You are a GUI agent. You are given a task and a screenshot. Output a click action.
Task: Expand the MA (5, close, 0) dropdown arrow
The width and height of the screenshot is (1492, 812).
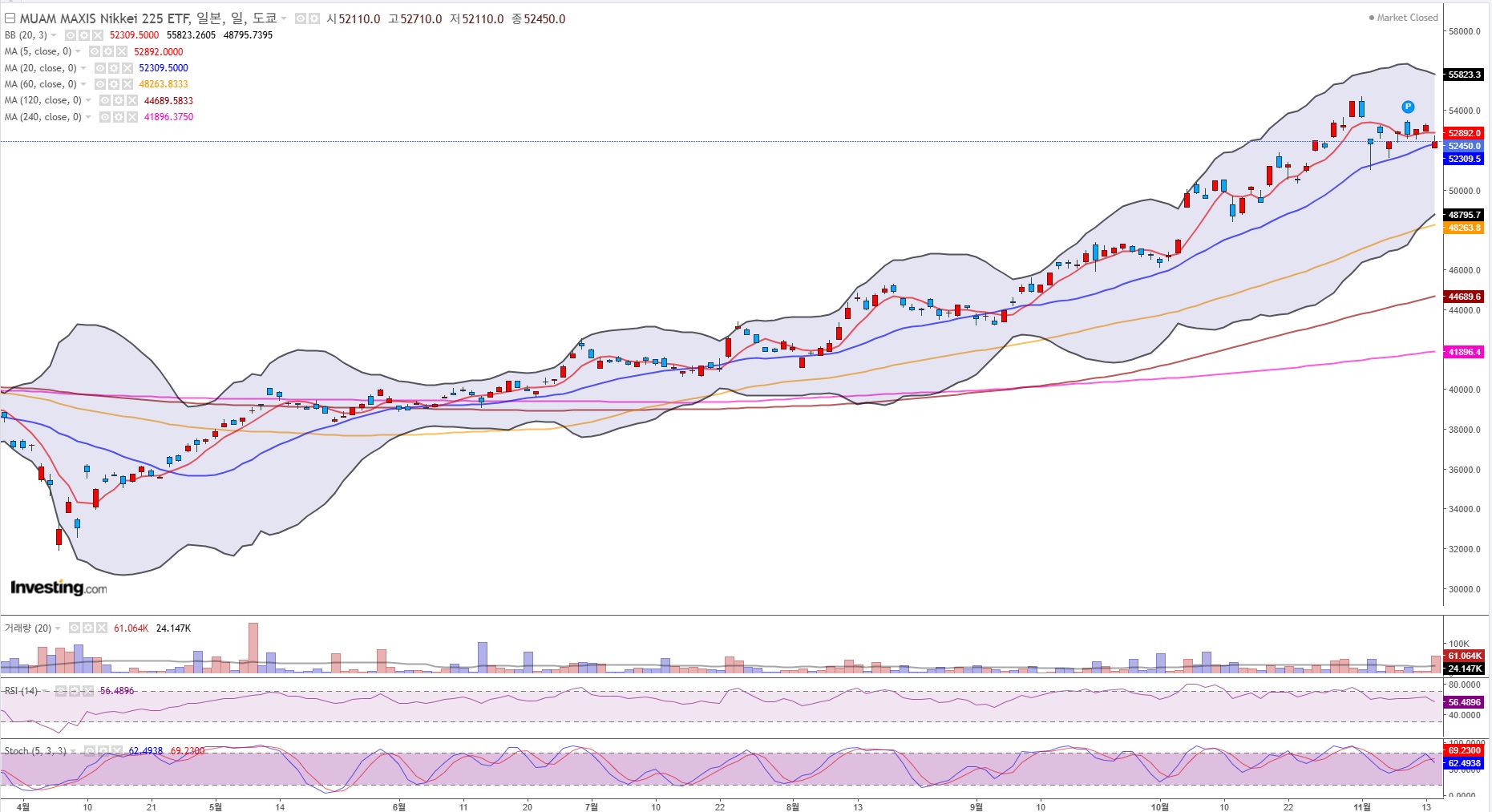(78, 52)
